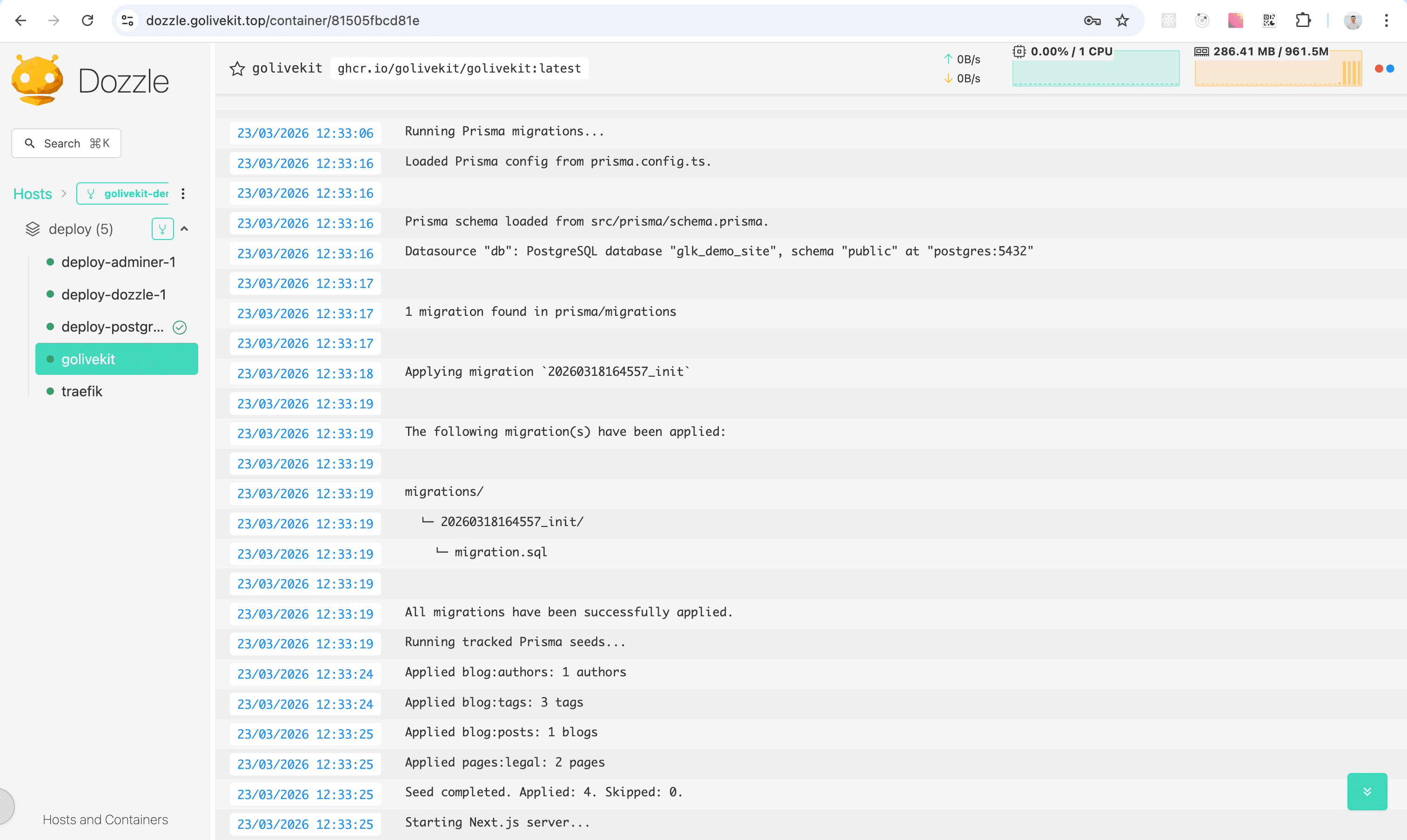Select the deploy-adminer-1 container
Image resolution: width=1407 pixels, height=840 pixels.
pos(118,262)
